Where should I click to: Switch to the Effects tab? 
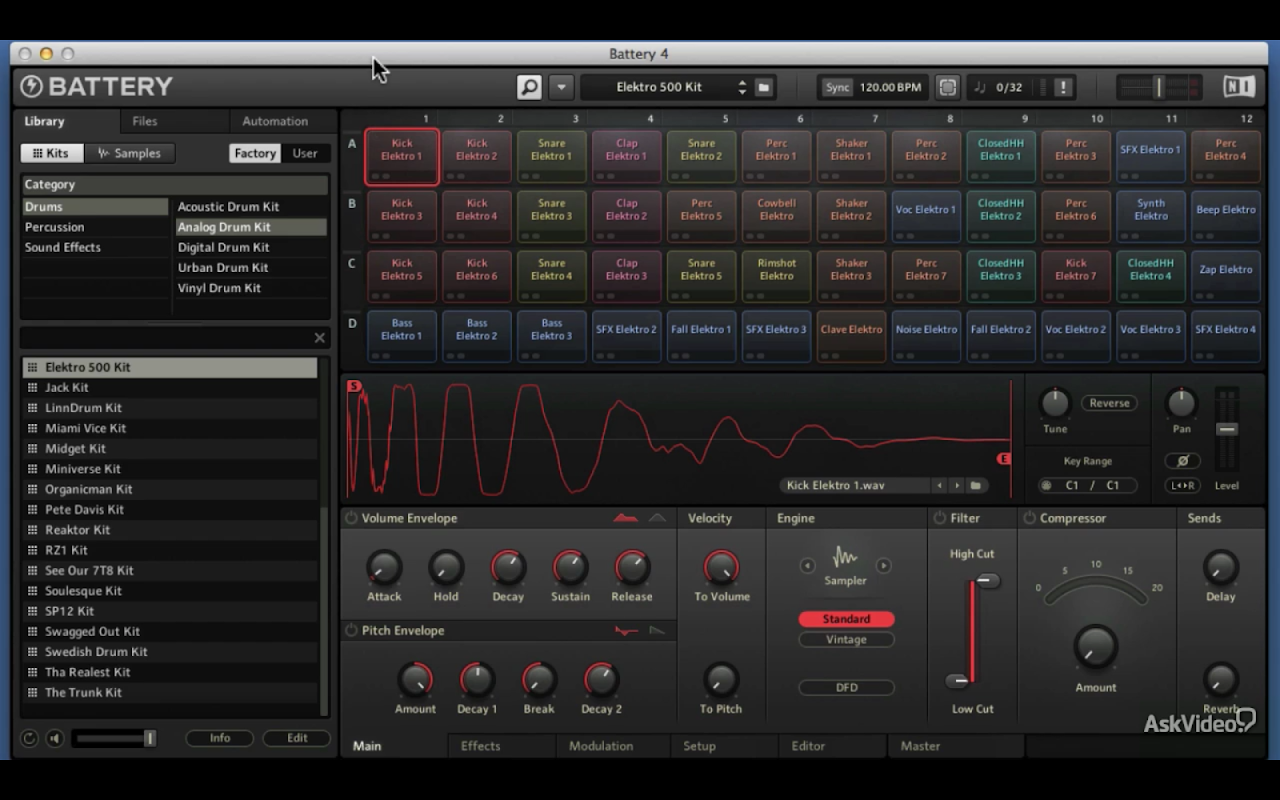pos(480,746)
